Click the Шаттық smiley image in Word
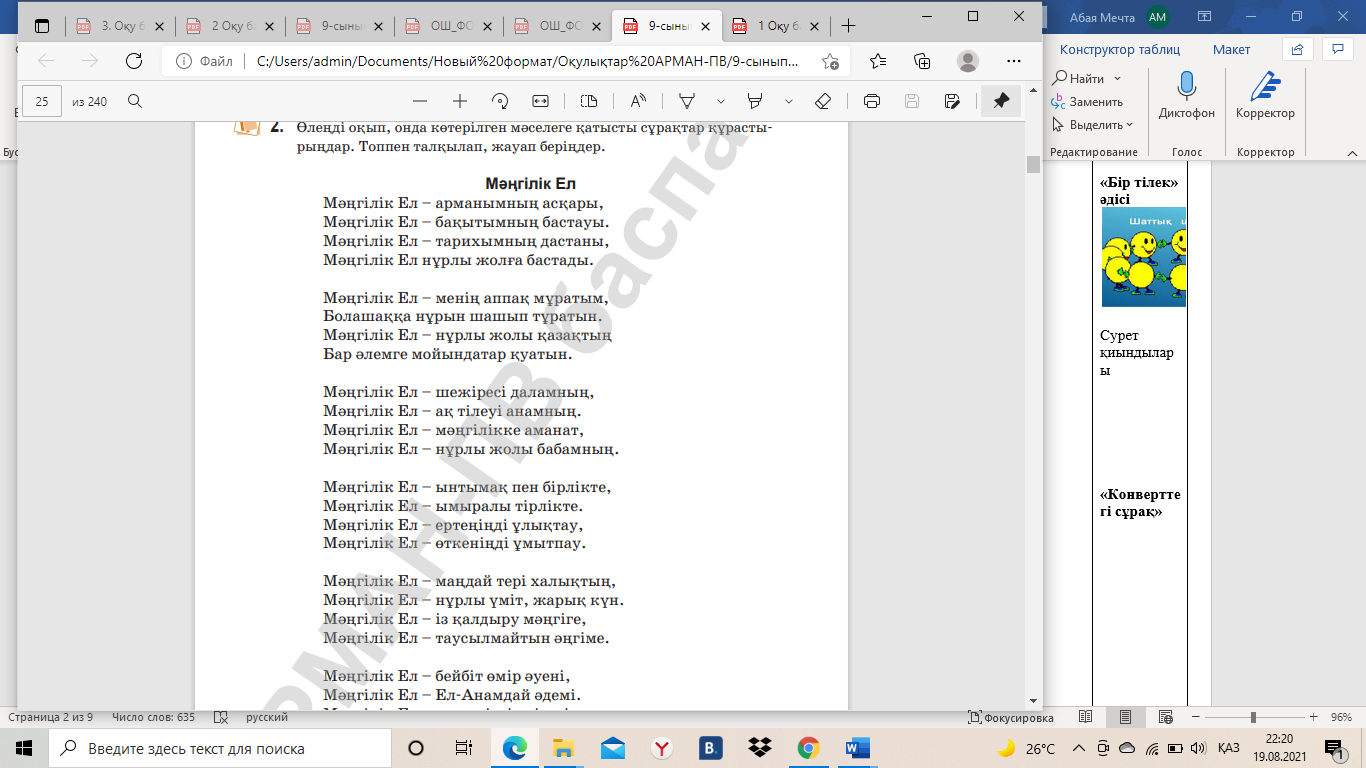This screenshot has width=1366, height=768. pos(1143,259)
